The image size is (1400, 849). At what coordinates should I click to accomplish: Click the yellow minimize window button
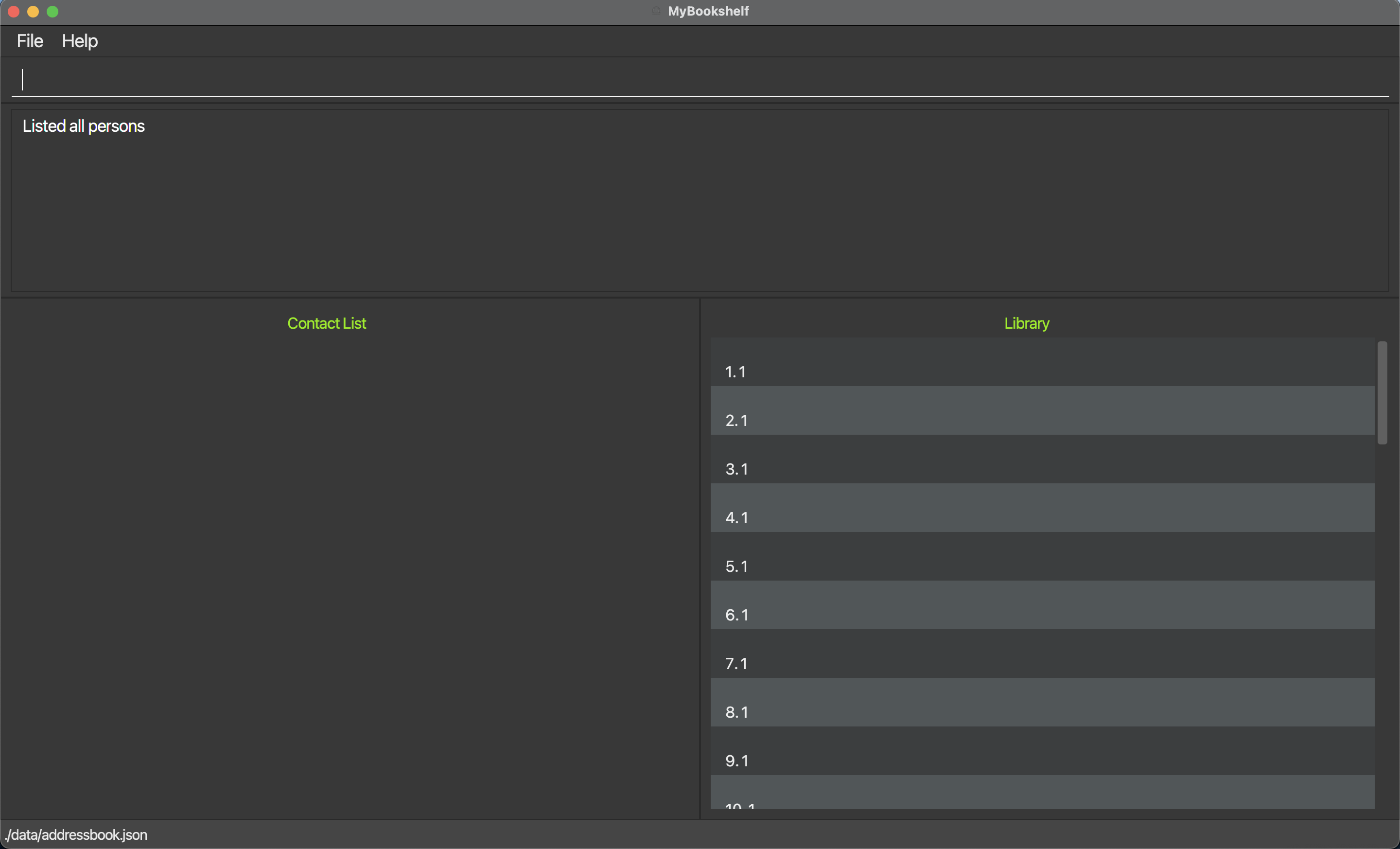[x=33, y=11]
